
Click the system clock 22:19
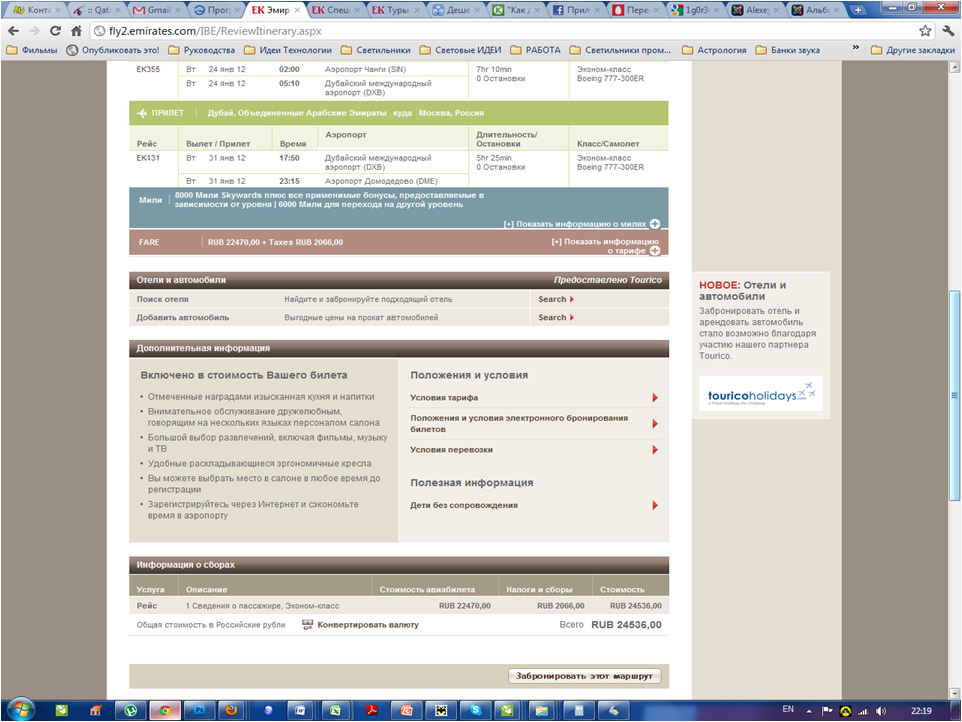click(921, 710)
